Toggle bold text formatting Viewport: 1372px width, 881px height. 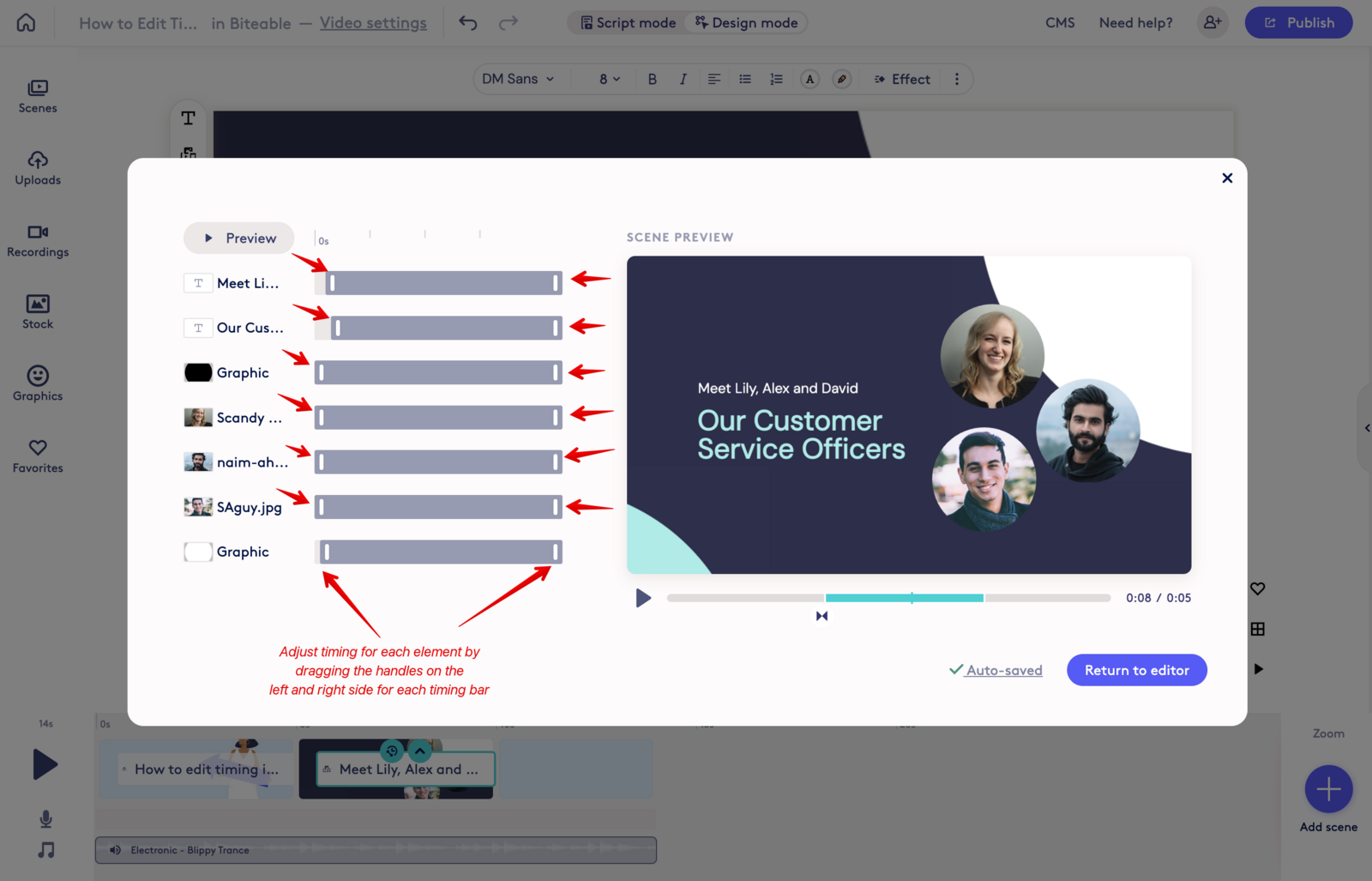coord(653,79)
